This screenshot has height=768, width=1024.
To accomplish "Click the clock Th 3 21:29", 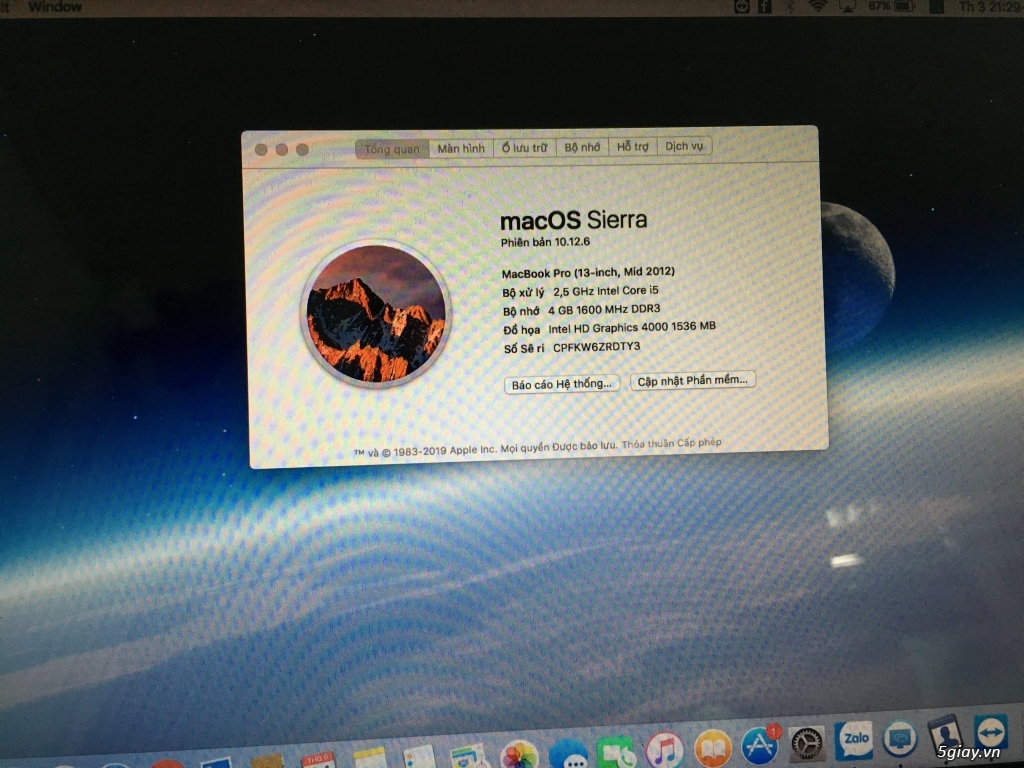I will [989, 6].
